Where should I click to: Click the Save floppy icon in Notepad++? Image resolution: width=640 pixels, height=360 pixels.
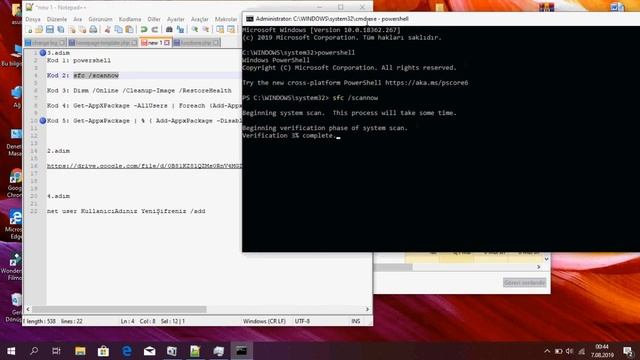coord(50,29)
